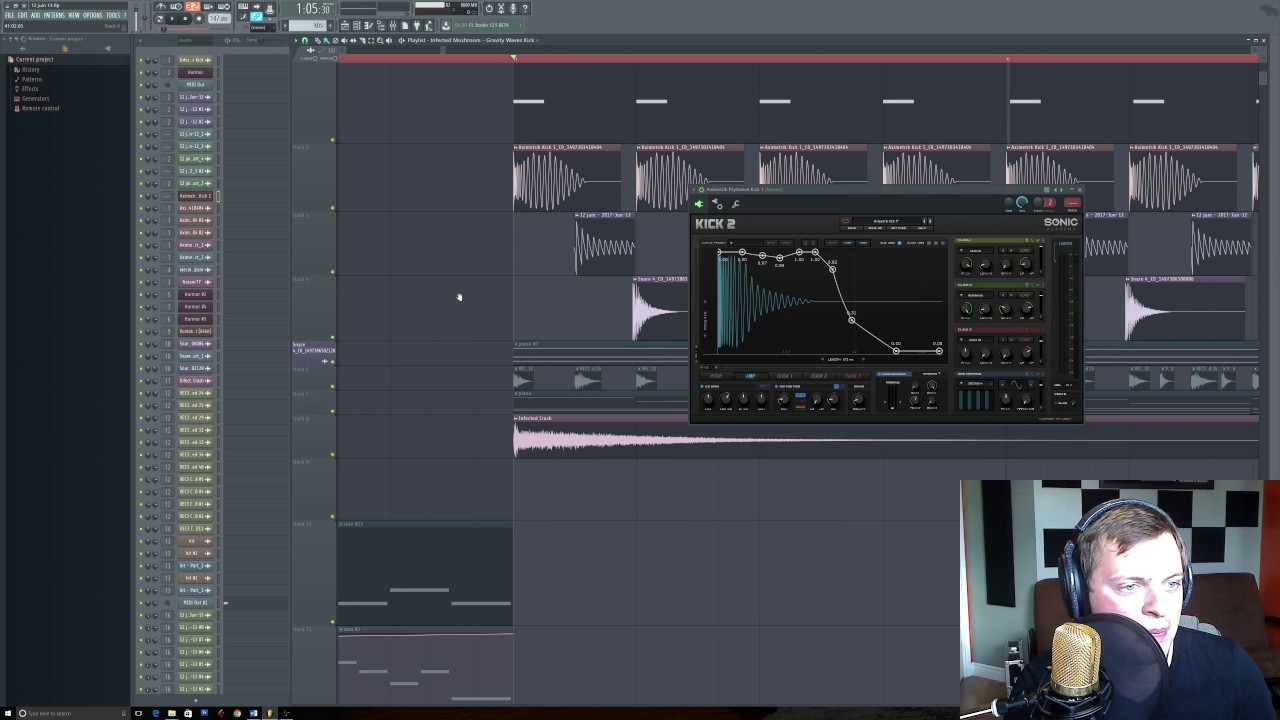Image resolution: width=1280 pixels, height=720 pixels.
Task: Select the playlist Zoom magnifier tool
Action: coord(380,40)
